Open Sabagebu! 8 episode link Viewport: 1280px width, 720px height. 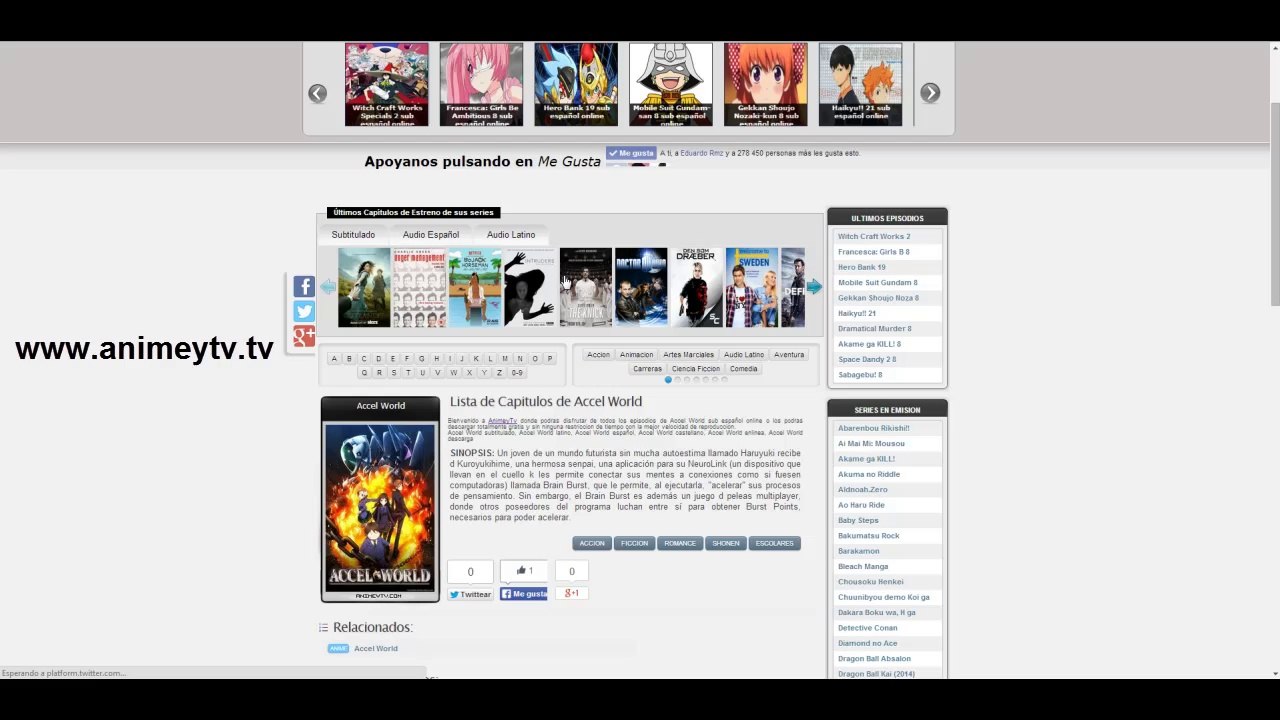tap(860, 374)
